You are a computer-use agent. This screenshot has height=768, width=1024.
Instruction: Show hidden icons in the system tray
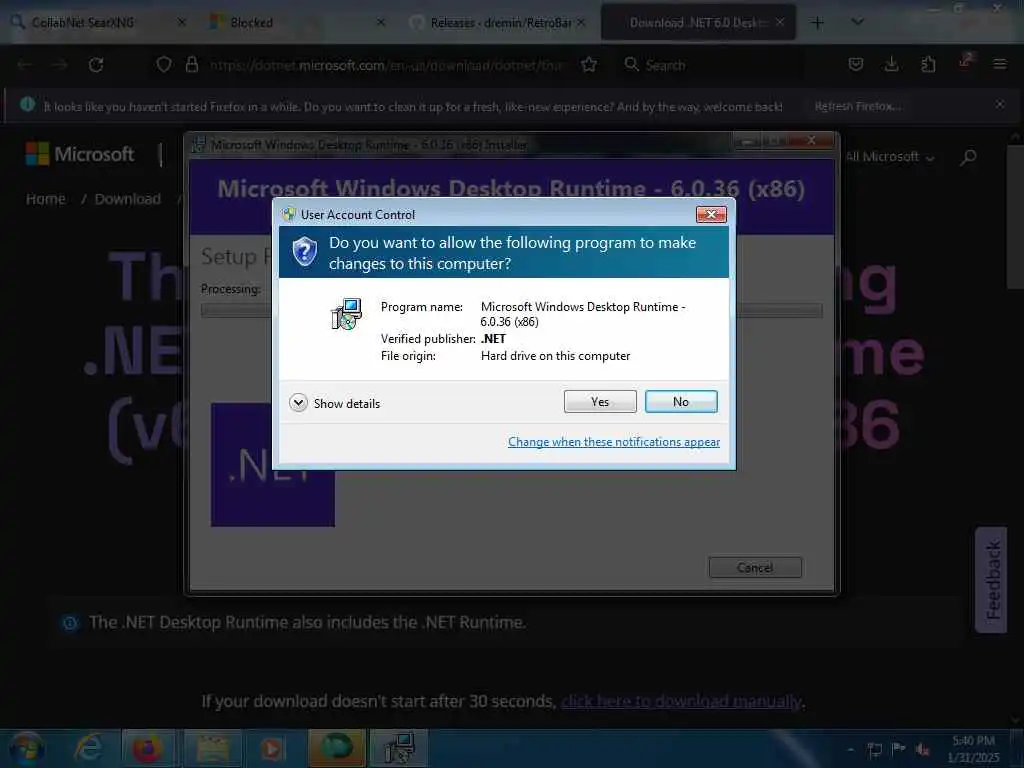click(850, 749)
